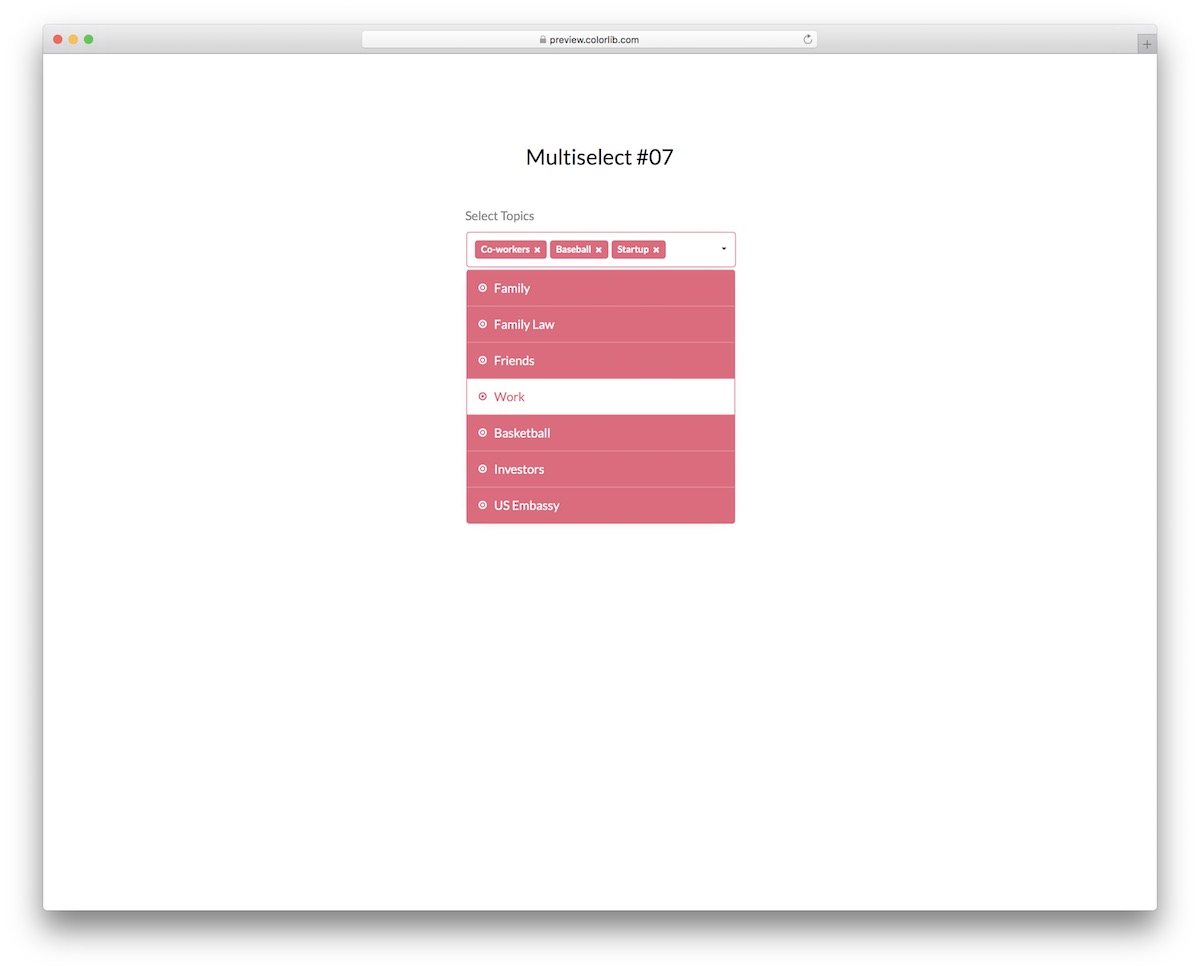Collapse the Select Topics dropdown arrow
Image resolution: width=1200 pixels, height=972 pixels.
point(723,249)
